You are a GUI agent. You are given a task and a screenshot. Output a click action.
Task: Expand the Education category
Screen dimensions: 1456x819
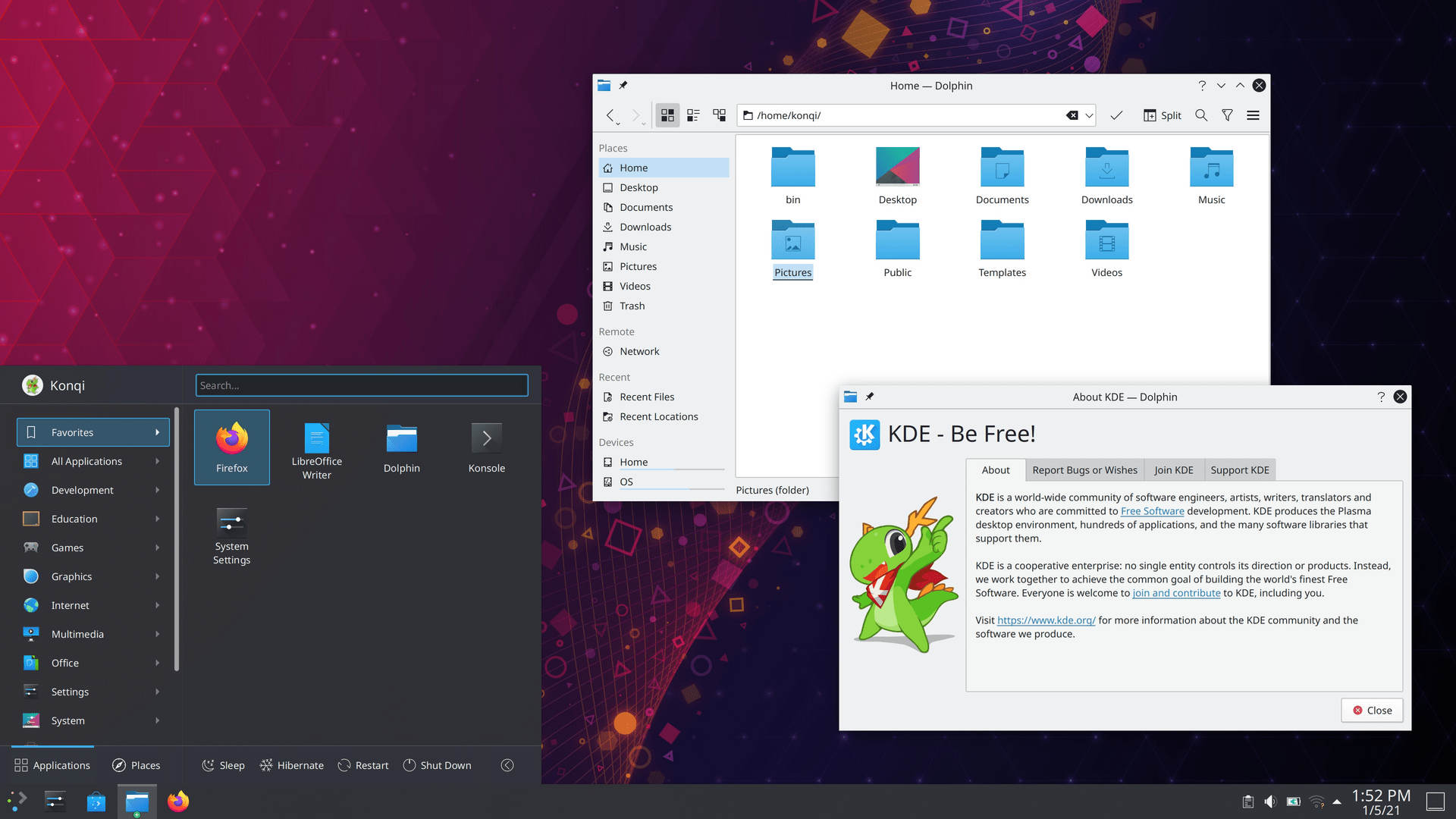(93, 519)
